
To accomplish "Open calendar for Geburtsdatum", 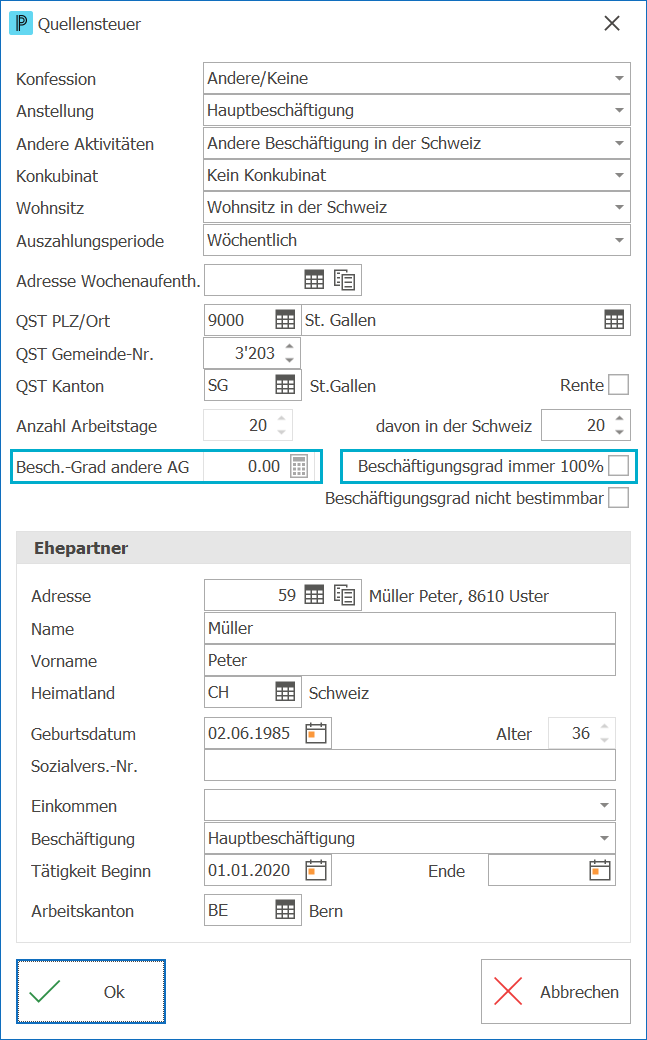I will point(316,734).
